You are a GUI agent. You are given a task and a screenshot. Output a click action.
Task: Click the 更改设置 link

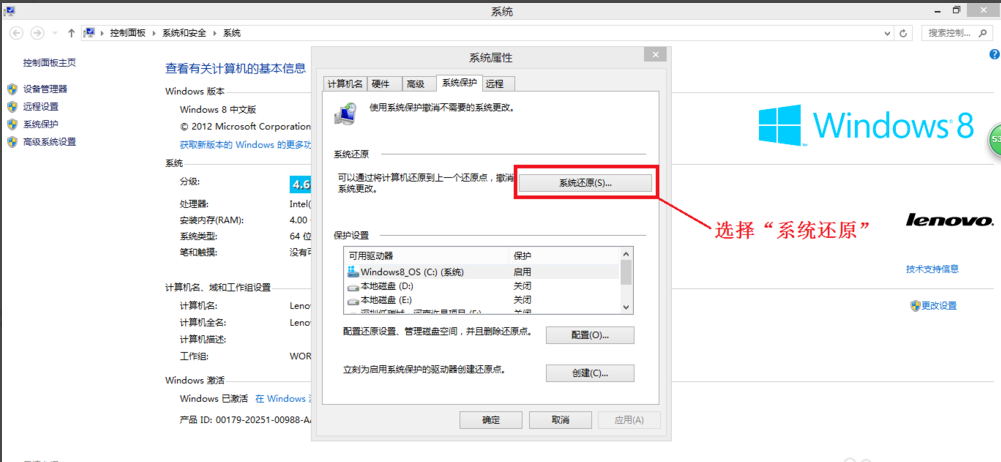point(939,306)
